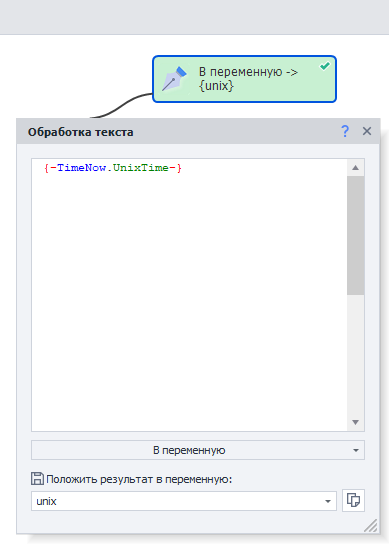Click the {-TimeNow.UnixTime-} macro text
This screenshot has width=389, height=551.
113,168
